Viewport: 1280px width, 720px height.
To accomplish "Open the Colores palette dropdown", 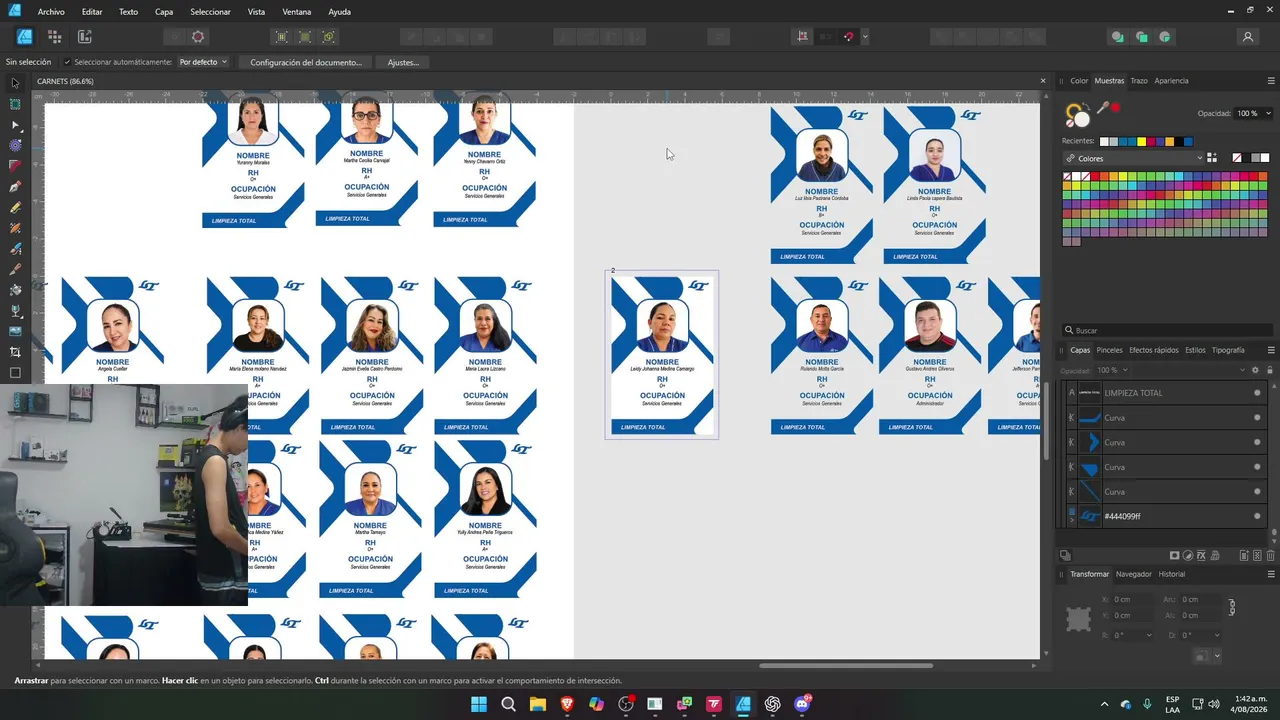I will (x=1133, y=158).
